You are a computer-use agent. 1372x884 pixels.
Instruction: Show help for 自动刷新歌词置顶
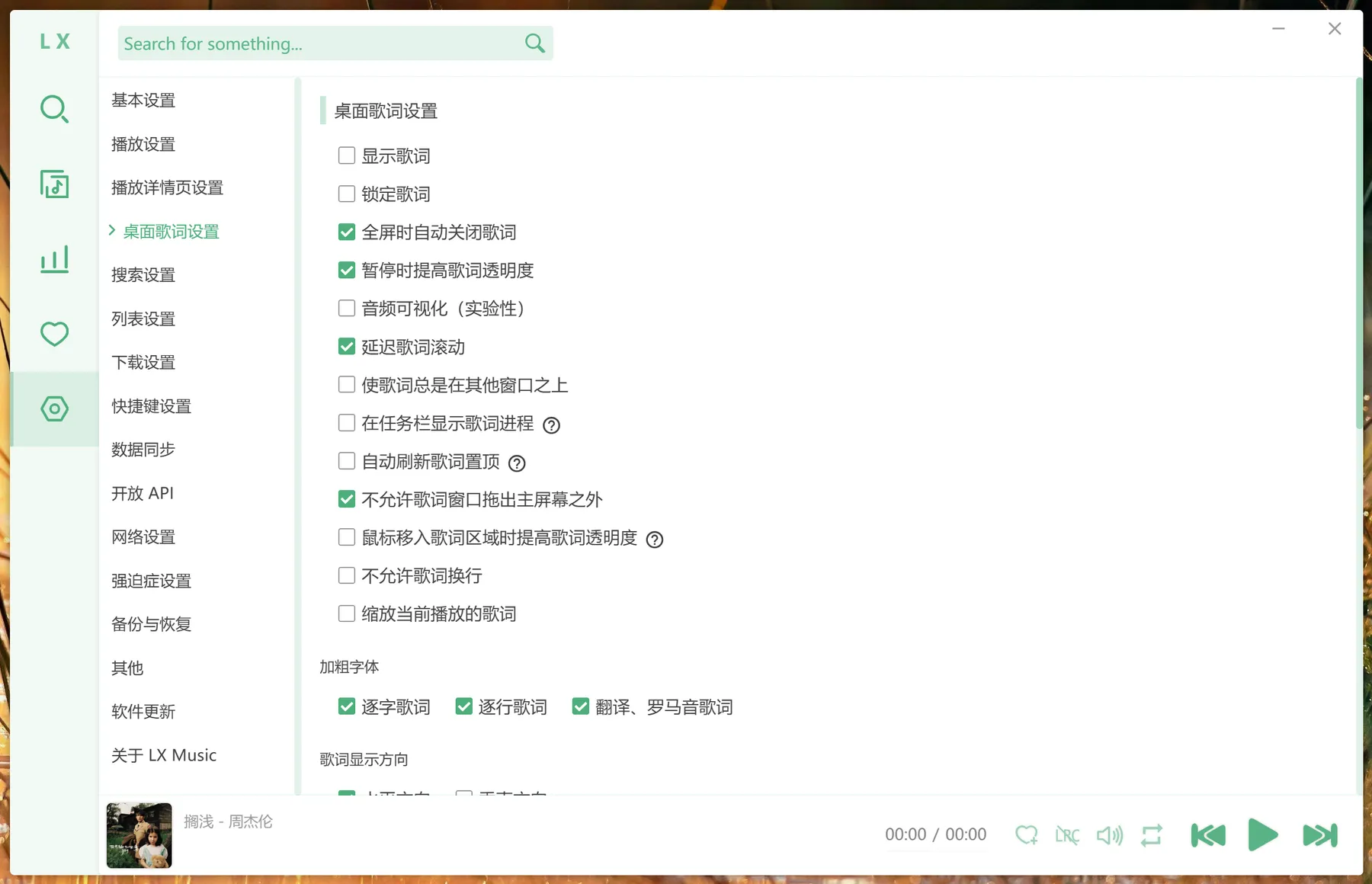click(517, 463)
